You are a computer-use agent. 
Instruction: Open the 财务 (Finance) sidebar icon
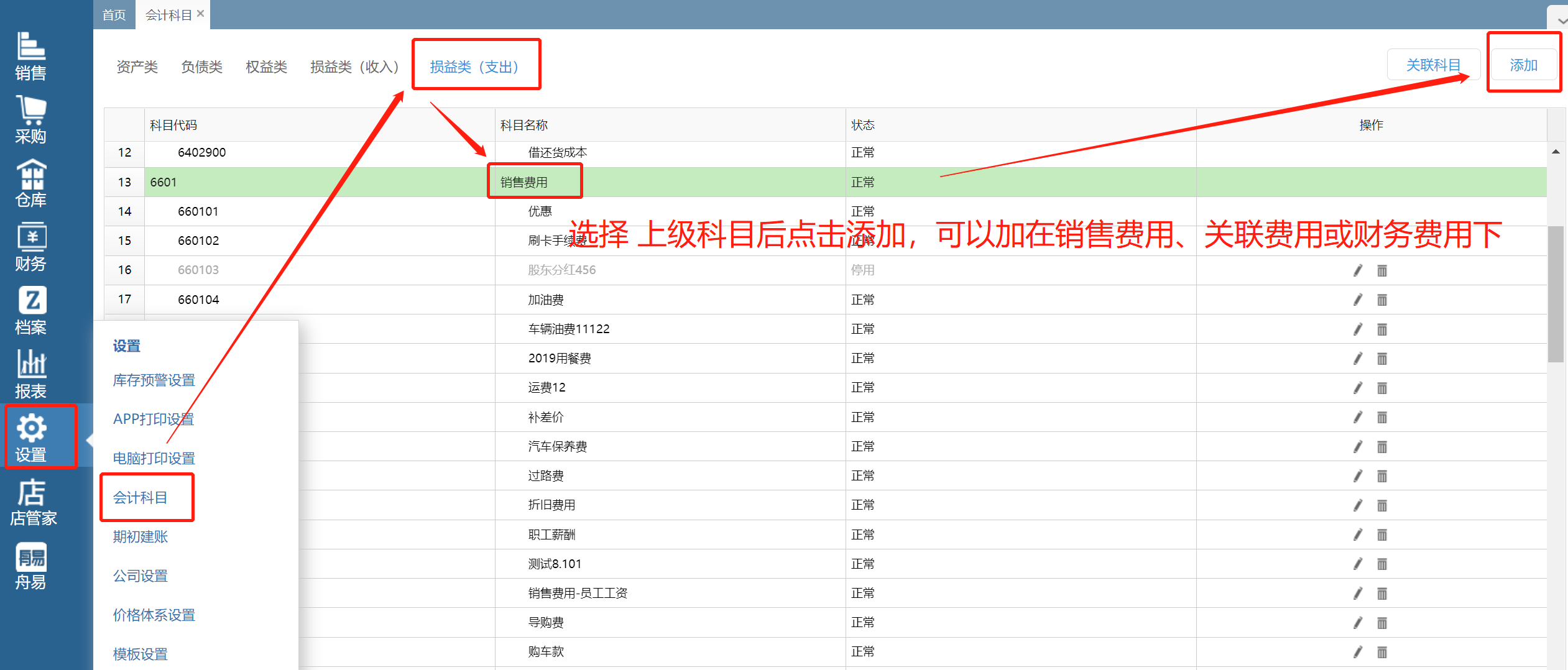30,247
